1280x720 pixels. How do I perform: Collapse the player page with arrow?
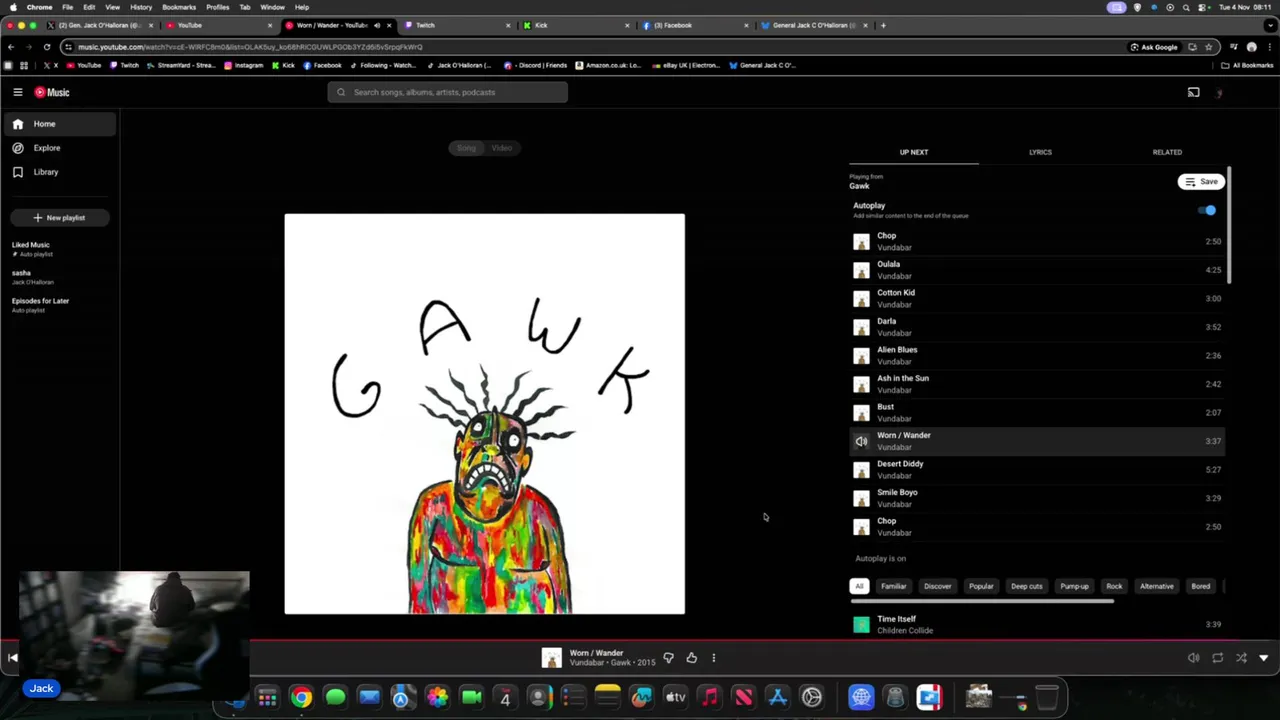pyautogui.click(x=1263, y=658)
